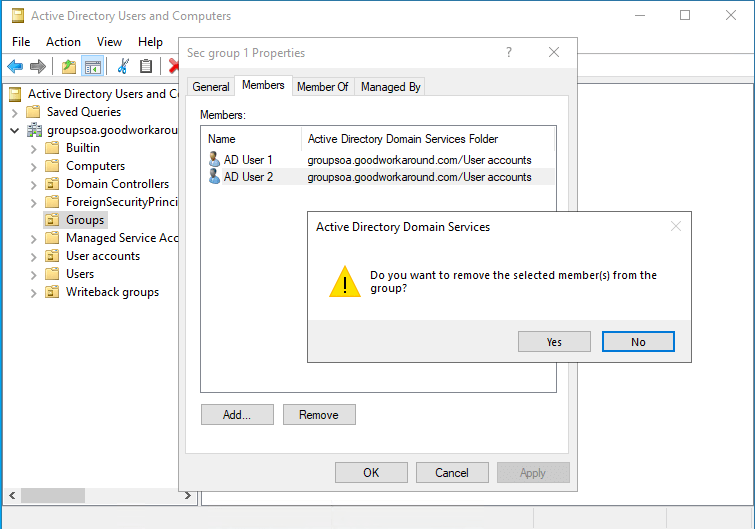Click No to keep the member
This screenshot has width=755, height=529.
638,342
